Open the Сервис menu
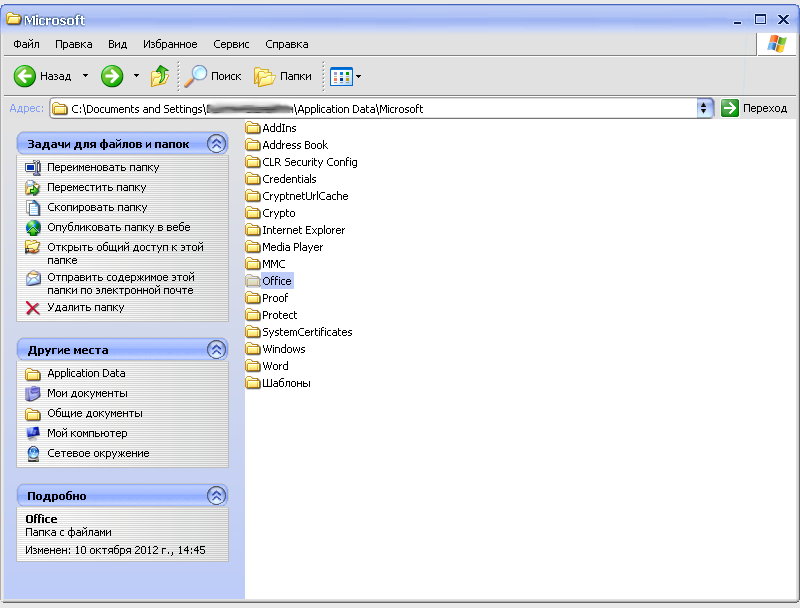This screenshot has height=608, width=800. point(232,44)
